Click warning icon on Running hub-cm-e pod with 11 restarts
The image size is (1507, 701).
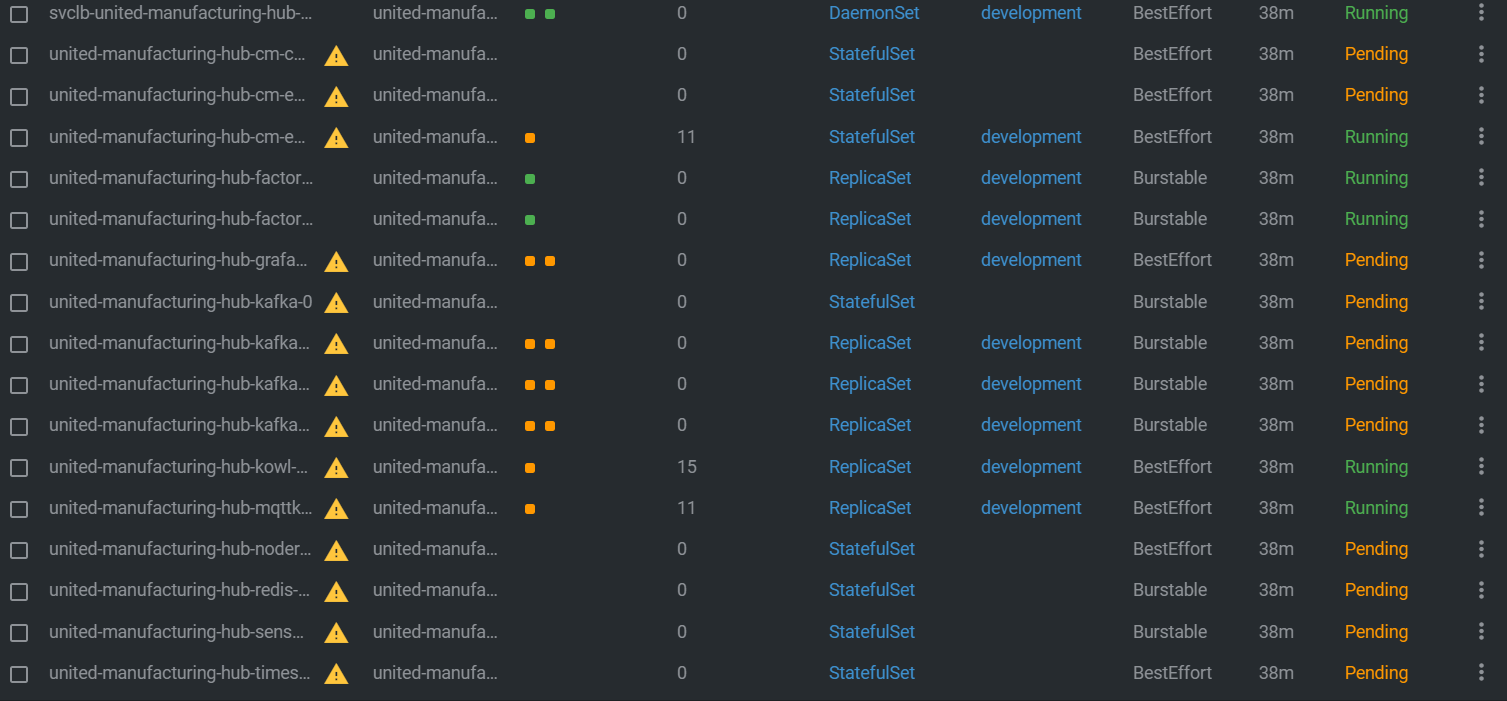click(337, 138)
